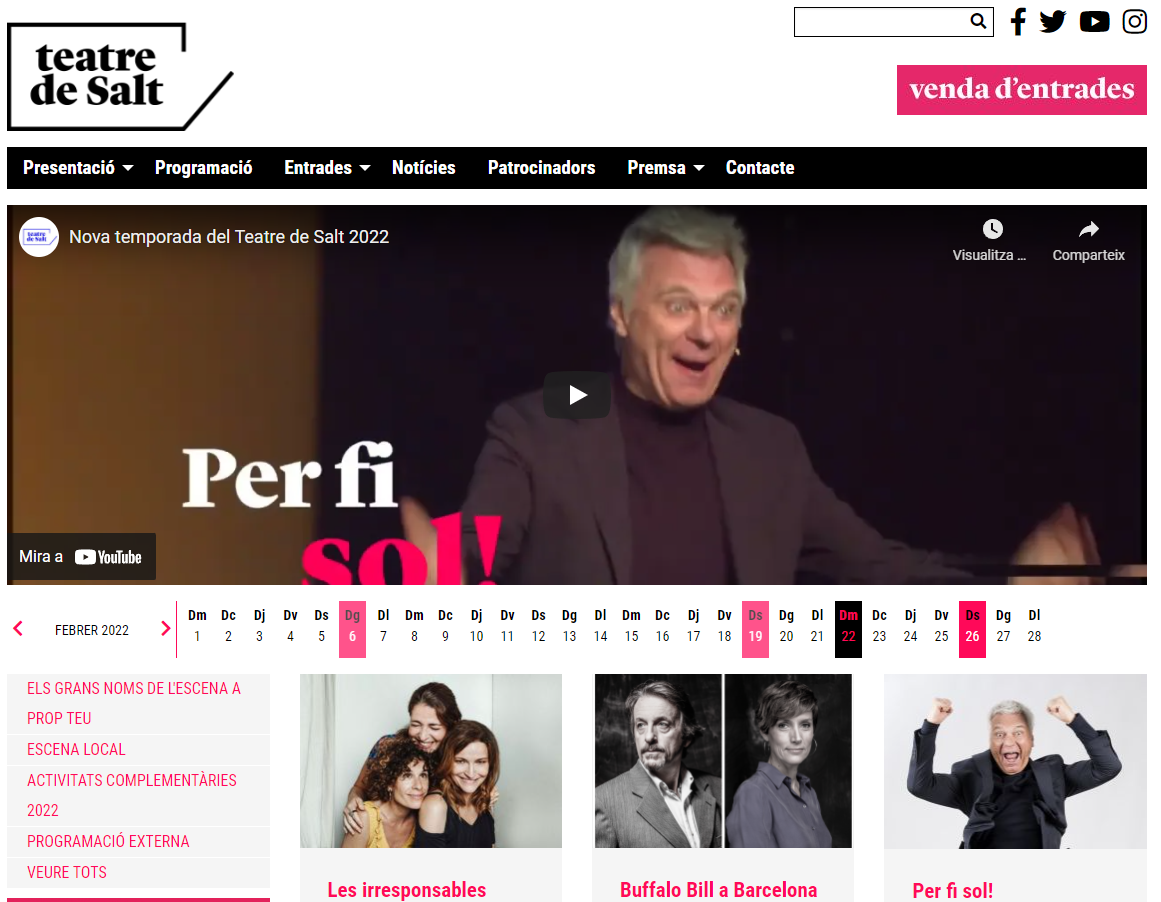Open the Escena Local category link
The width and height of the screenshot is (1161, 902).
pyautogui.click(x=76, y=749)
